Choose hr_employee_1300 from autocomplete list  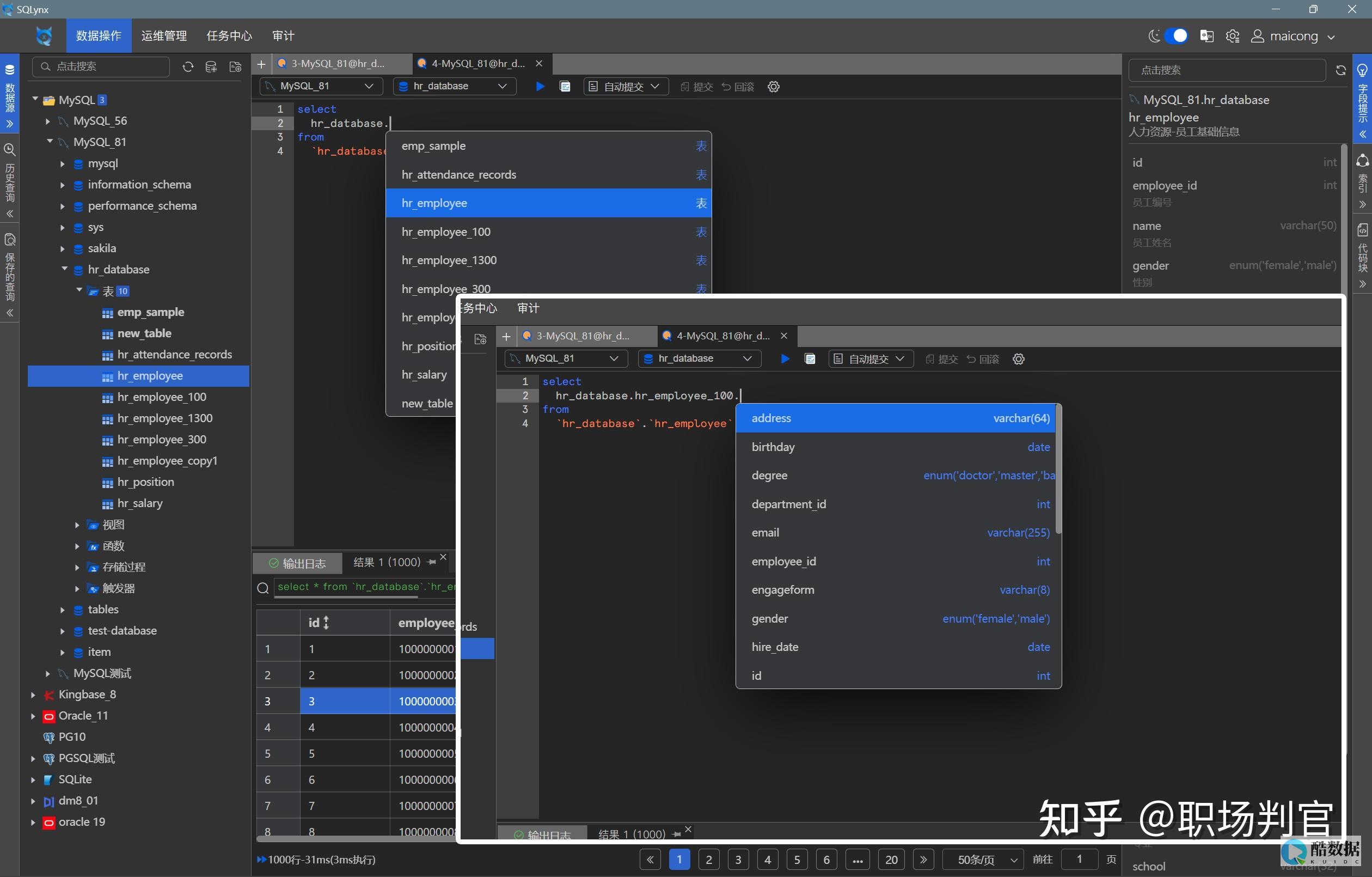pos(549,260)
